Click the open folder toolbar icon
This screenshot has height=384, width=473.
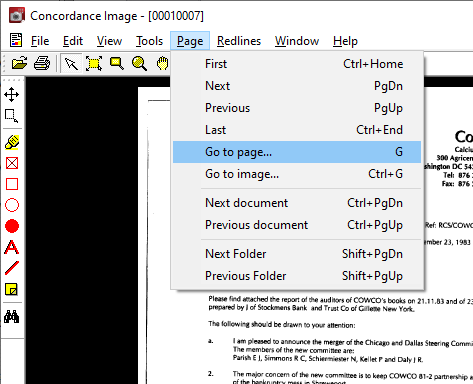(19, 63)
